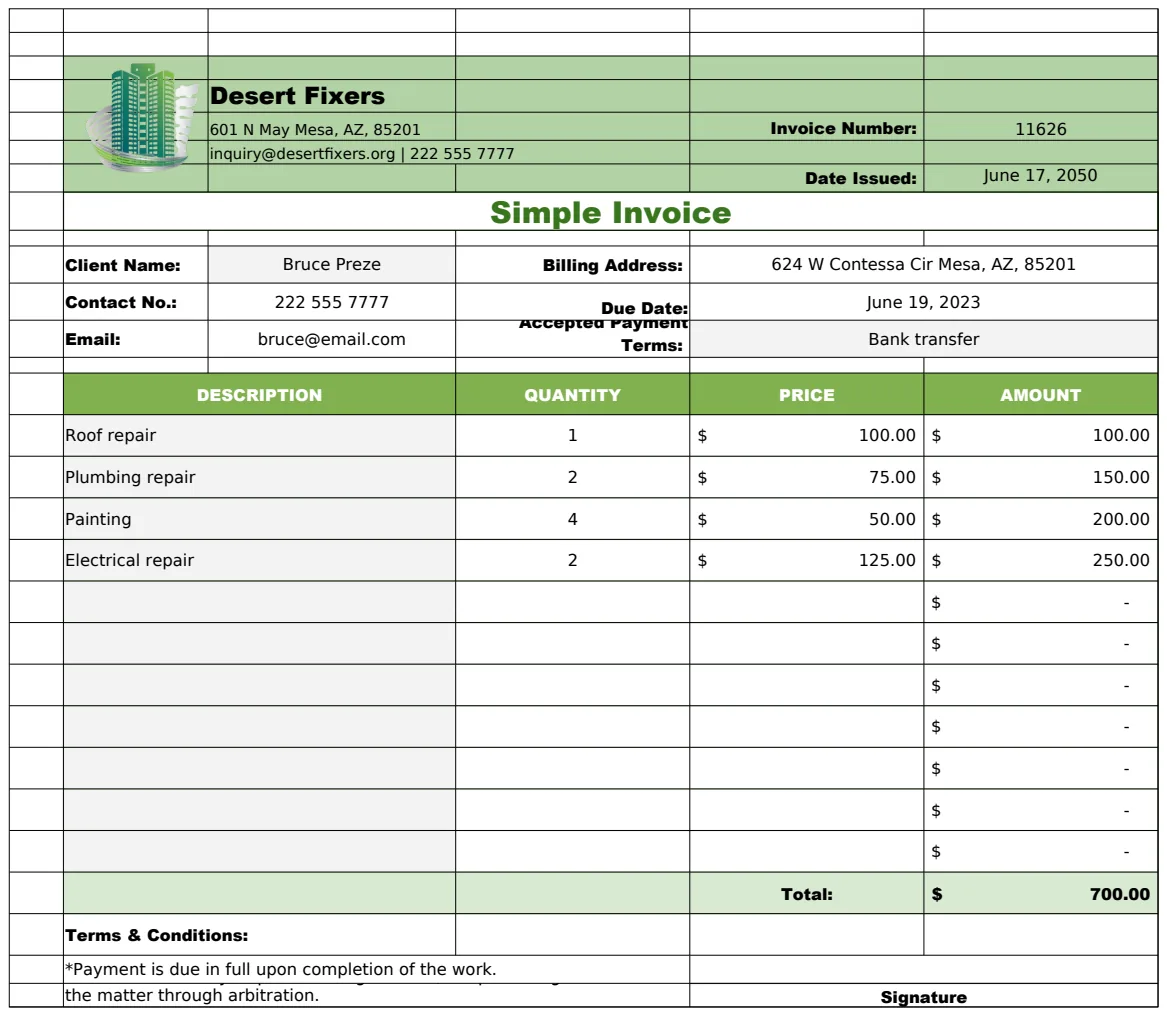Screen dimensions: 1167x1016
Task: Click the due date June 19, 2023
Action: 924,302
